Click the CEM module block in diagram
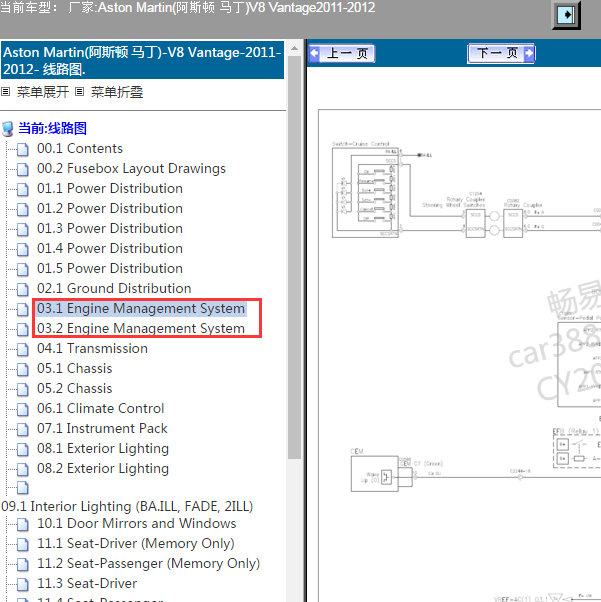 (x=374, y=474)
